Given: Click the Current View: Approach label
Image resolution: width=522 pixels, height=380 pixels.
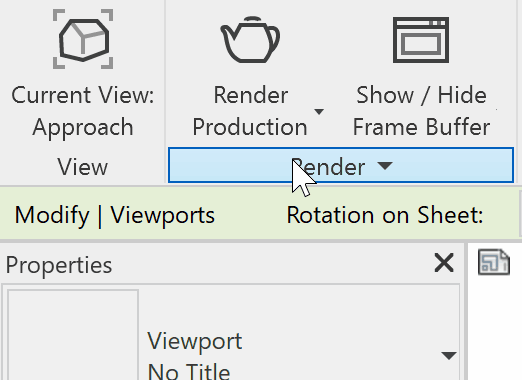Looking at the screenshot, I should click(x=83, y=111).
